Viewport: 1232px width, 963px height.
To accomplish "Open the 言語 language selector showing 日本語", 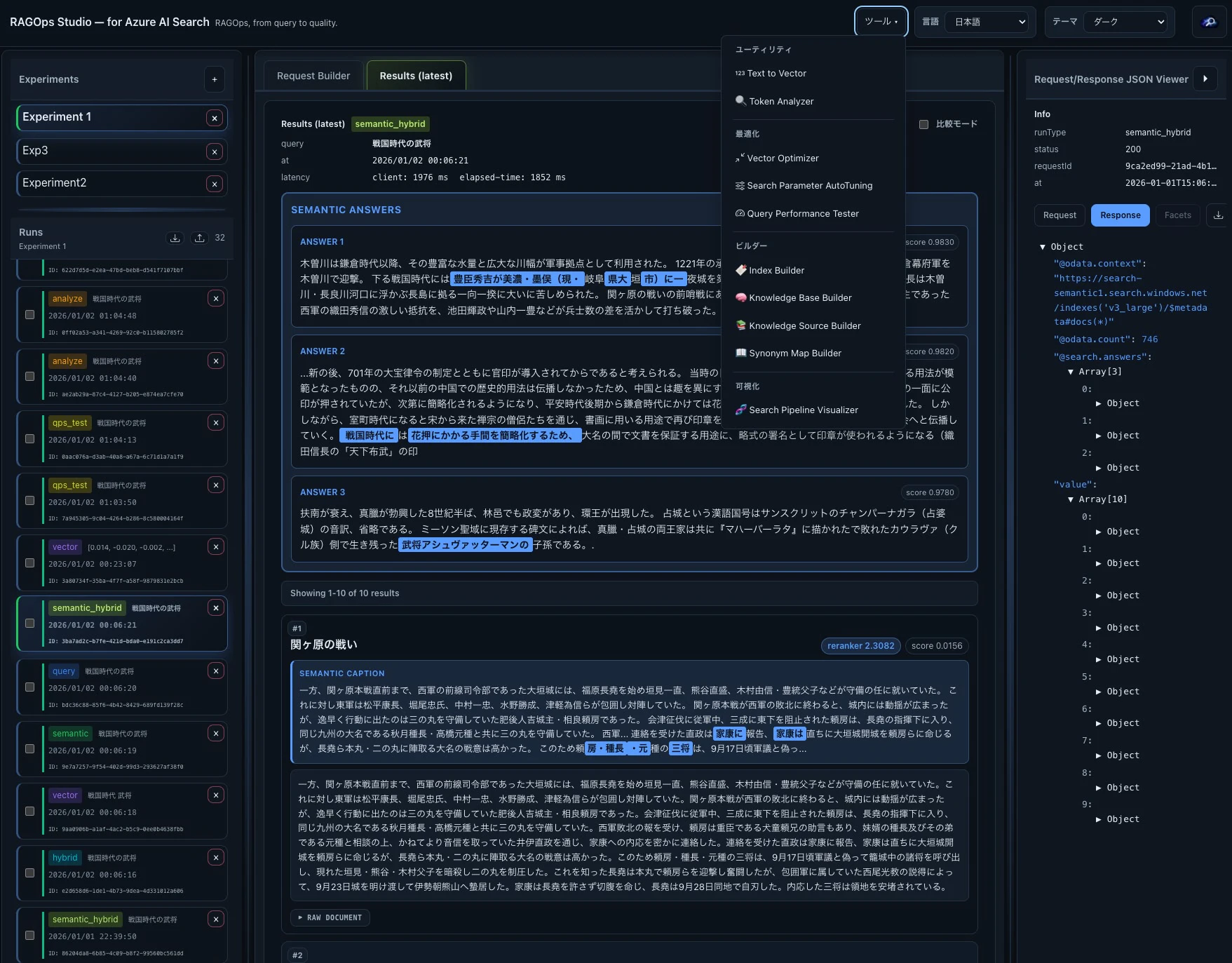I will point(987,22).
